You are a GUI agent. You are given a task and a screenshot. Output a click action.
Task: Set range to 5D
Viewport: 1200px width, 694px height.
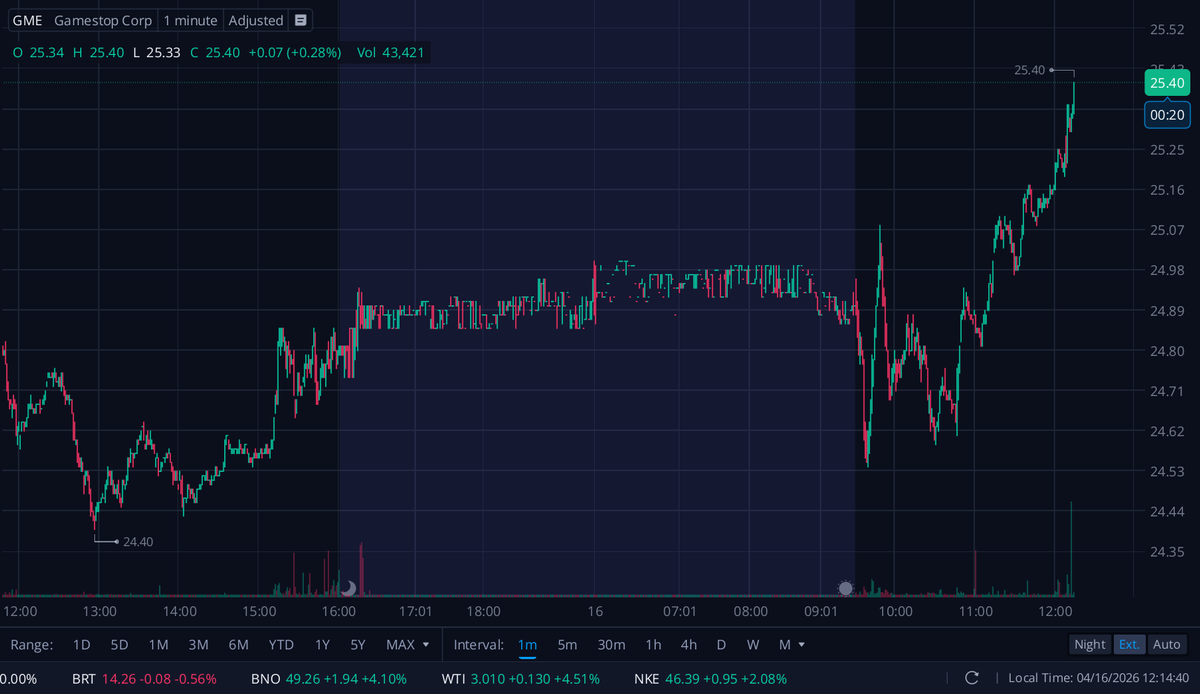coord(119,645)
